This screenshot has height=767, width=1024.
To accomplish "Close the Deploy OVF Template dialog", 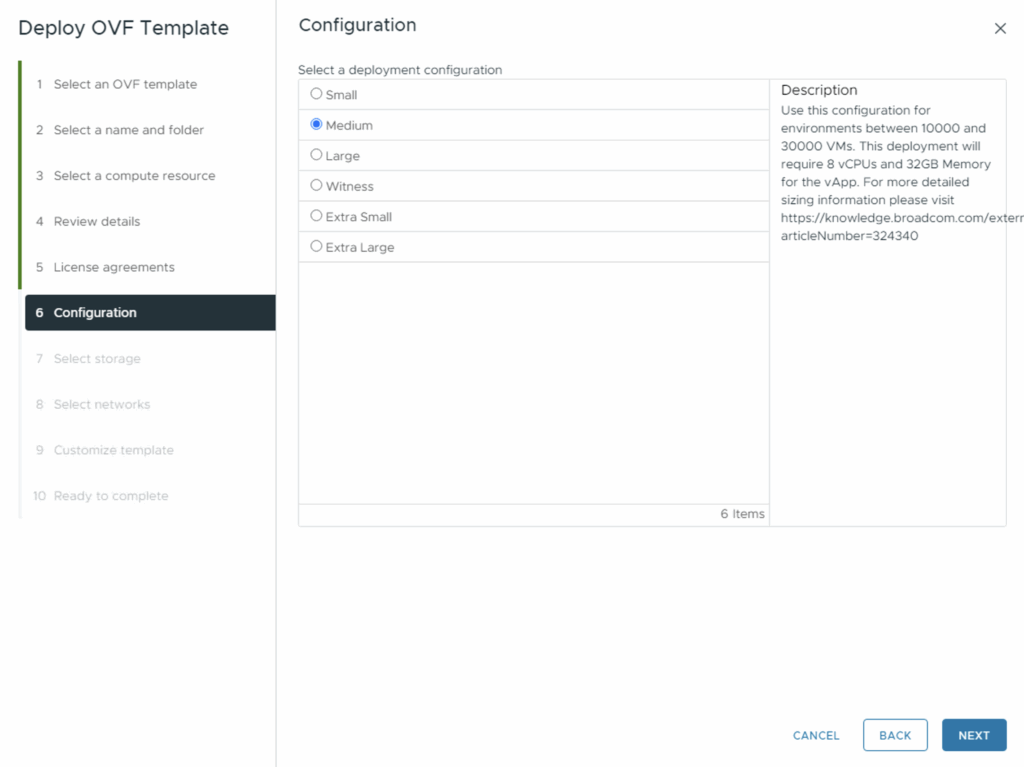I will (x=999, y=29).
